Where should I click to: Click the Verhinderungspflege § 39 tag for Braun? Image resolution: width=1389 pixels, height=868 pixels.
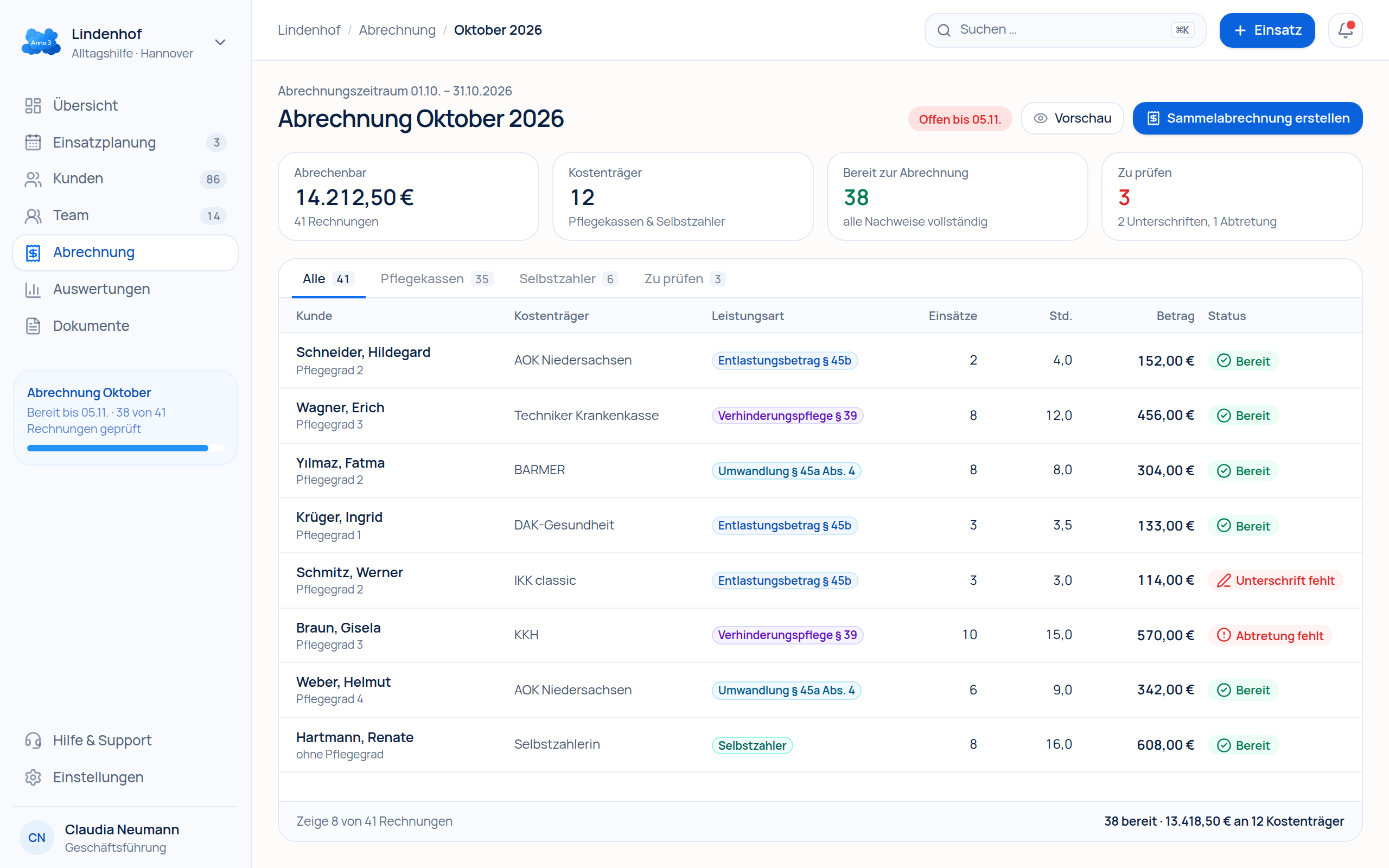point(787,635)
